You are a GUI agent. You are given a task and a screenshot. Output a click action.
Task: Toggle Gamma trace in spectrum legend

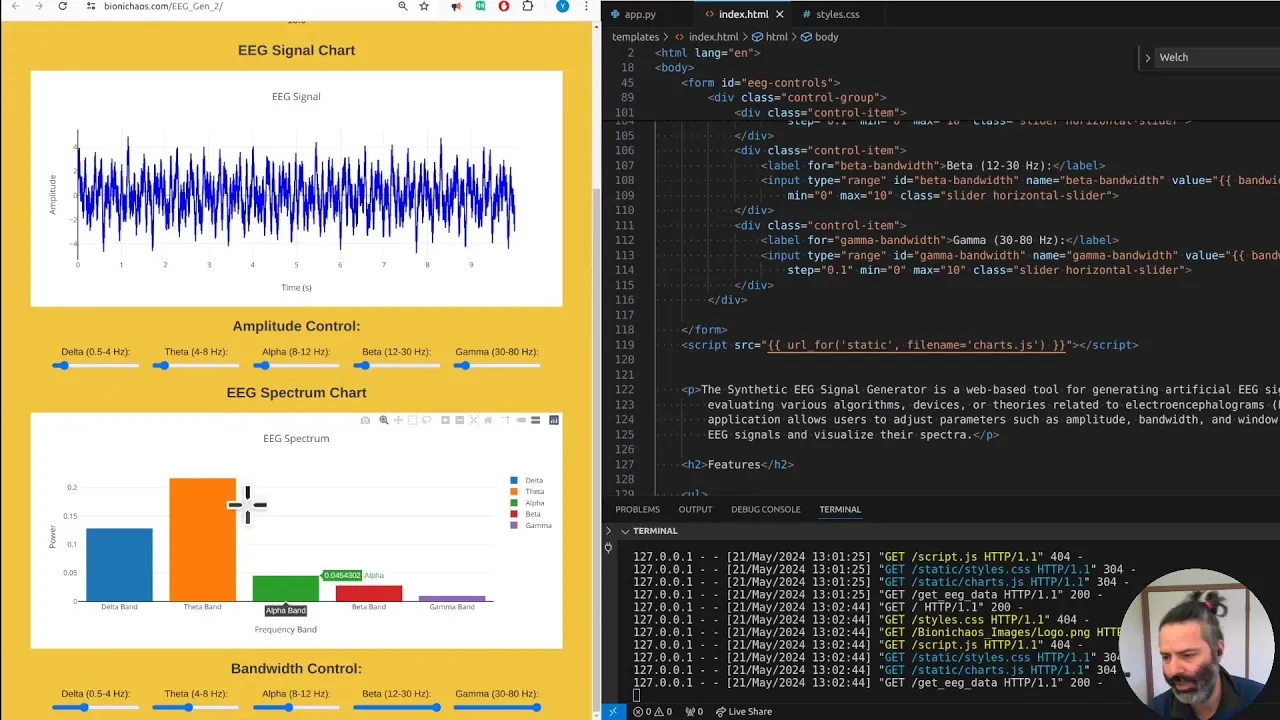pos(530,525)
